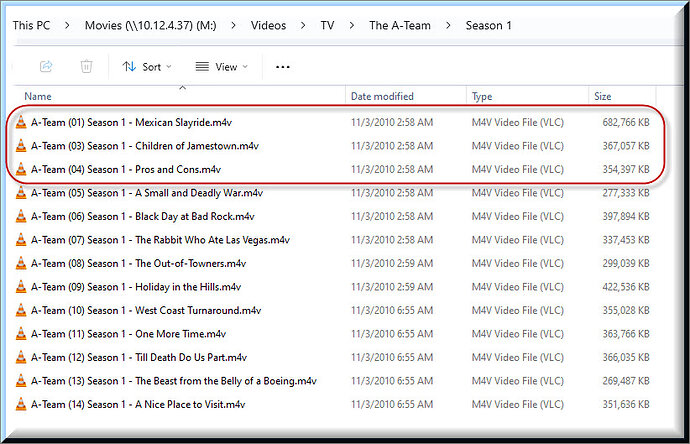
Task: Select file Till Death Do Us Part.m4v
Action: pyautogui.click(x=139, y=357)
